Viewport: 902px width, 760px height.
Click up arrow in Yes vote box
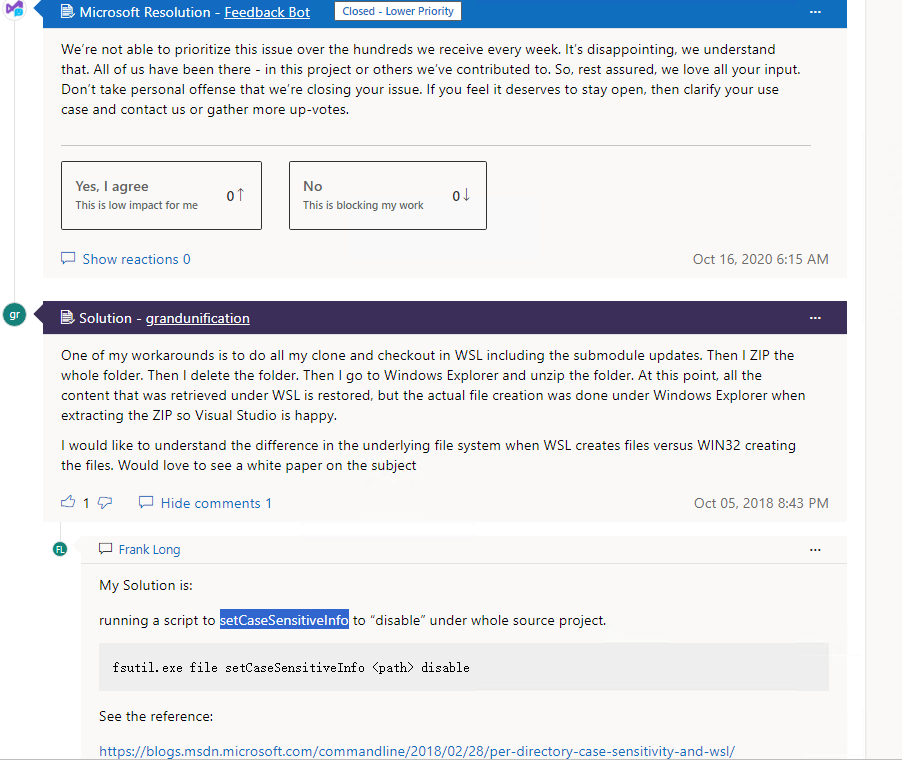point(240,195)
